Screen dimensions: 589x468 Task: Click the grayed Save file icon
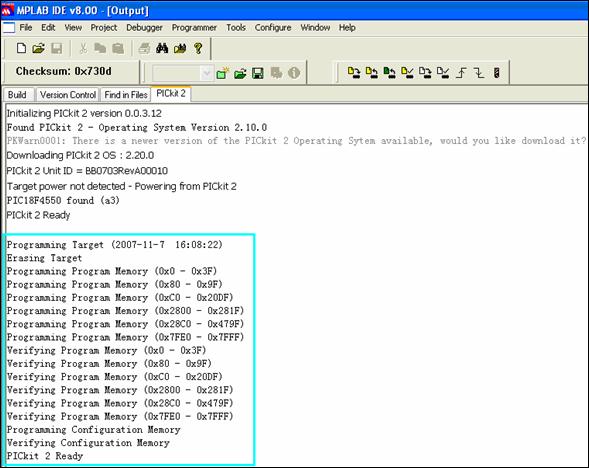pyautogui.click(x=56, y=48)
